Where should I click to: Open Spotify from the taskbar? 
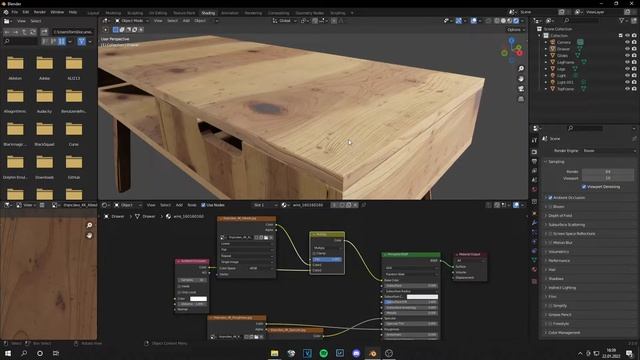point(323,353)
